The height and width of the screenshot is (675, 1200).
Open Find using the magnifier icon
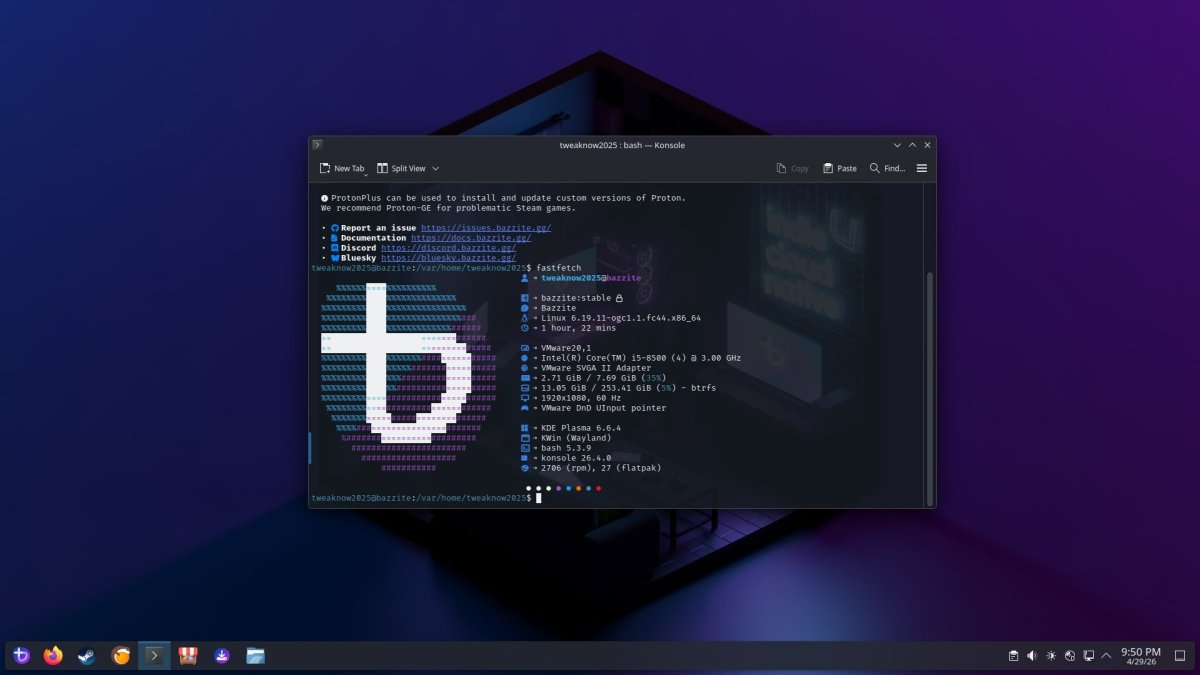(874, 168)
